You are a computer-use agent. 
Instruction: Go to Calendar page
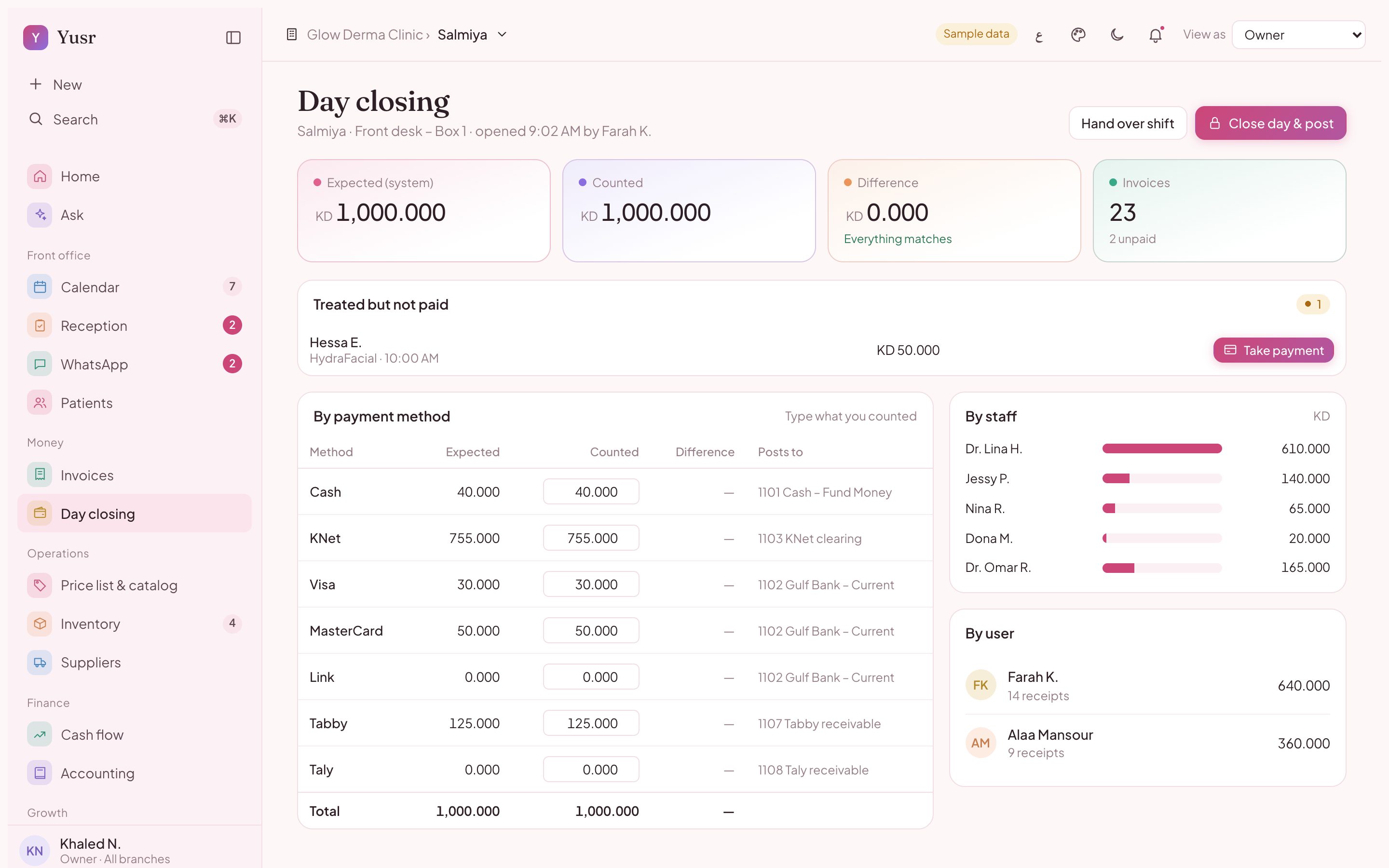pyautogui.click(x=134, y=287)
